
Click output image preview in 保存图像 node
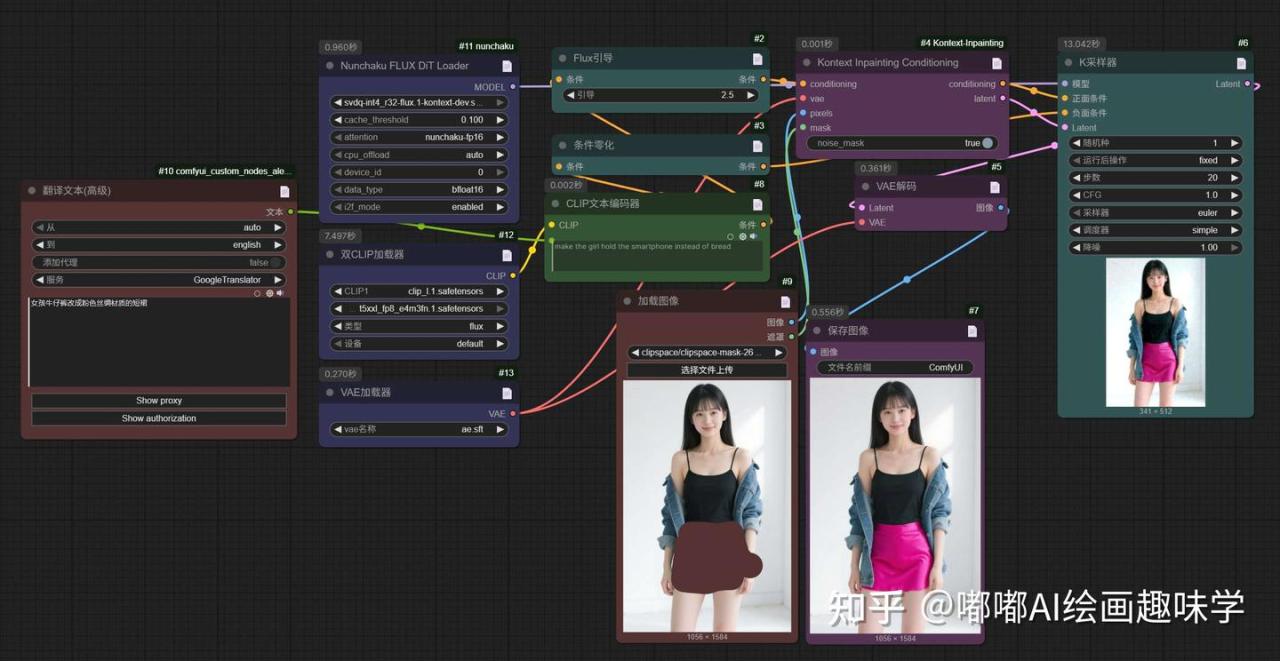(x=895, y=506)
